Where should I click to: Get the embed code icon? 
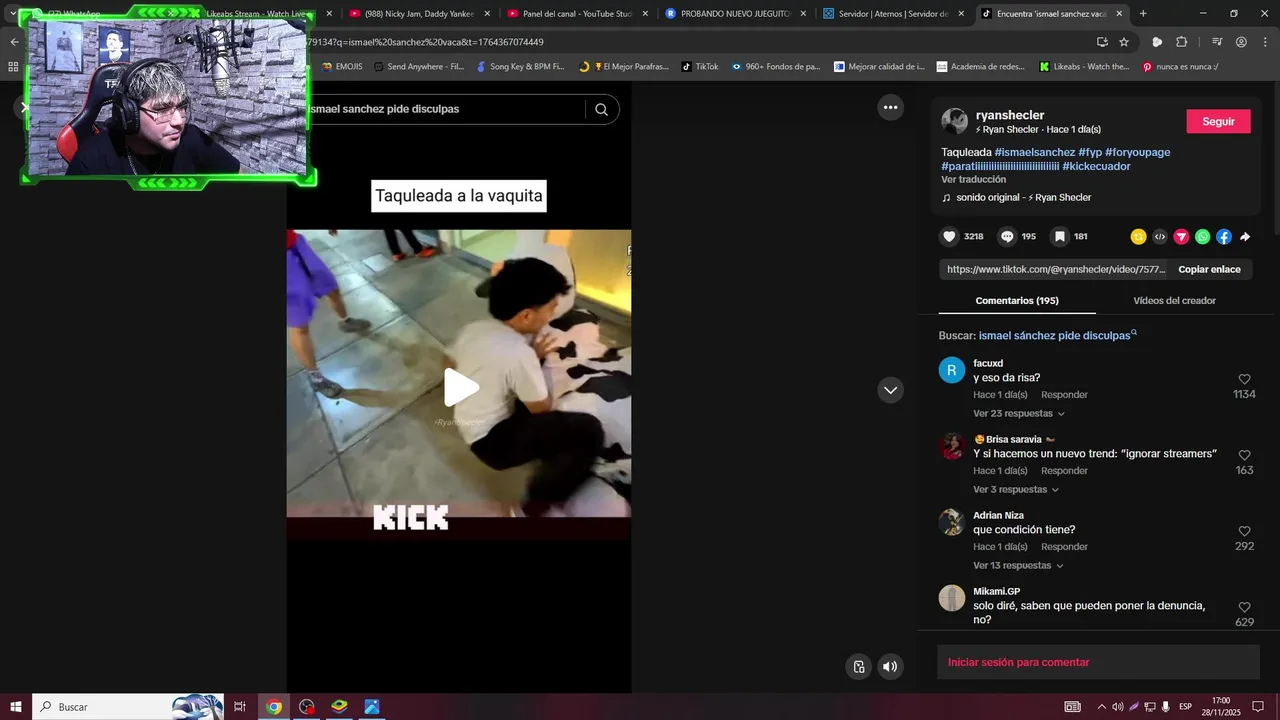(1160, 237)
